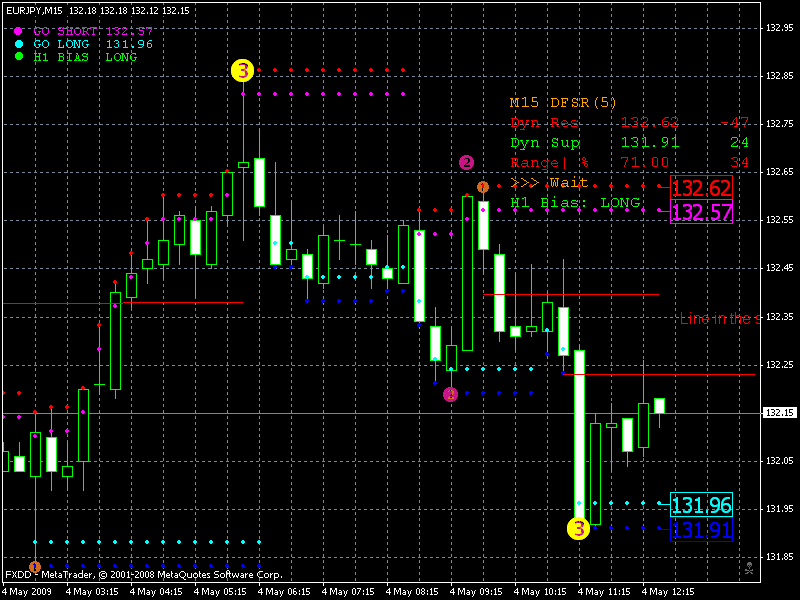This screenshot has width=800, height=600.
Task: Select the magenta 2 marker above Wait text
Action: tap(466, 162)
